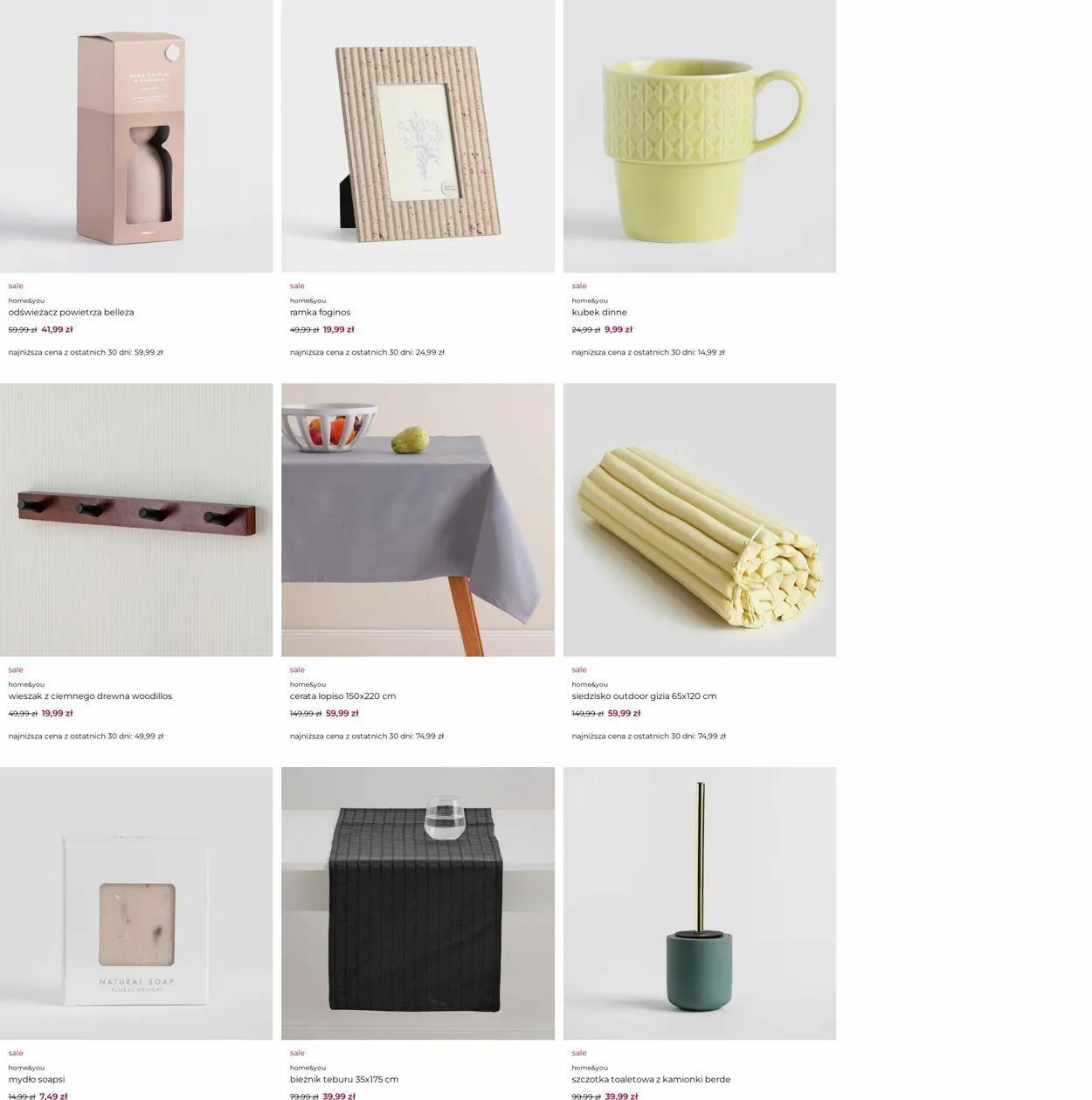Open the wieszak woodillos coat rack image

[136, 520]
